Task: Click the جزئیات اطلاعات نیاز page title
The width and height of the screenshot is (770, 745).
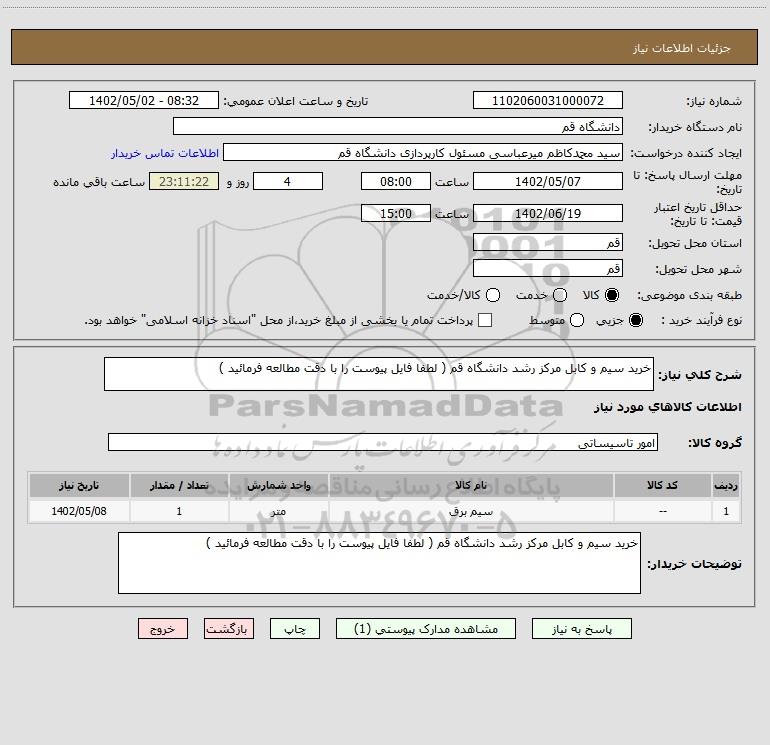Action: 682,48
